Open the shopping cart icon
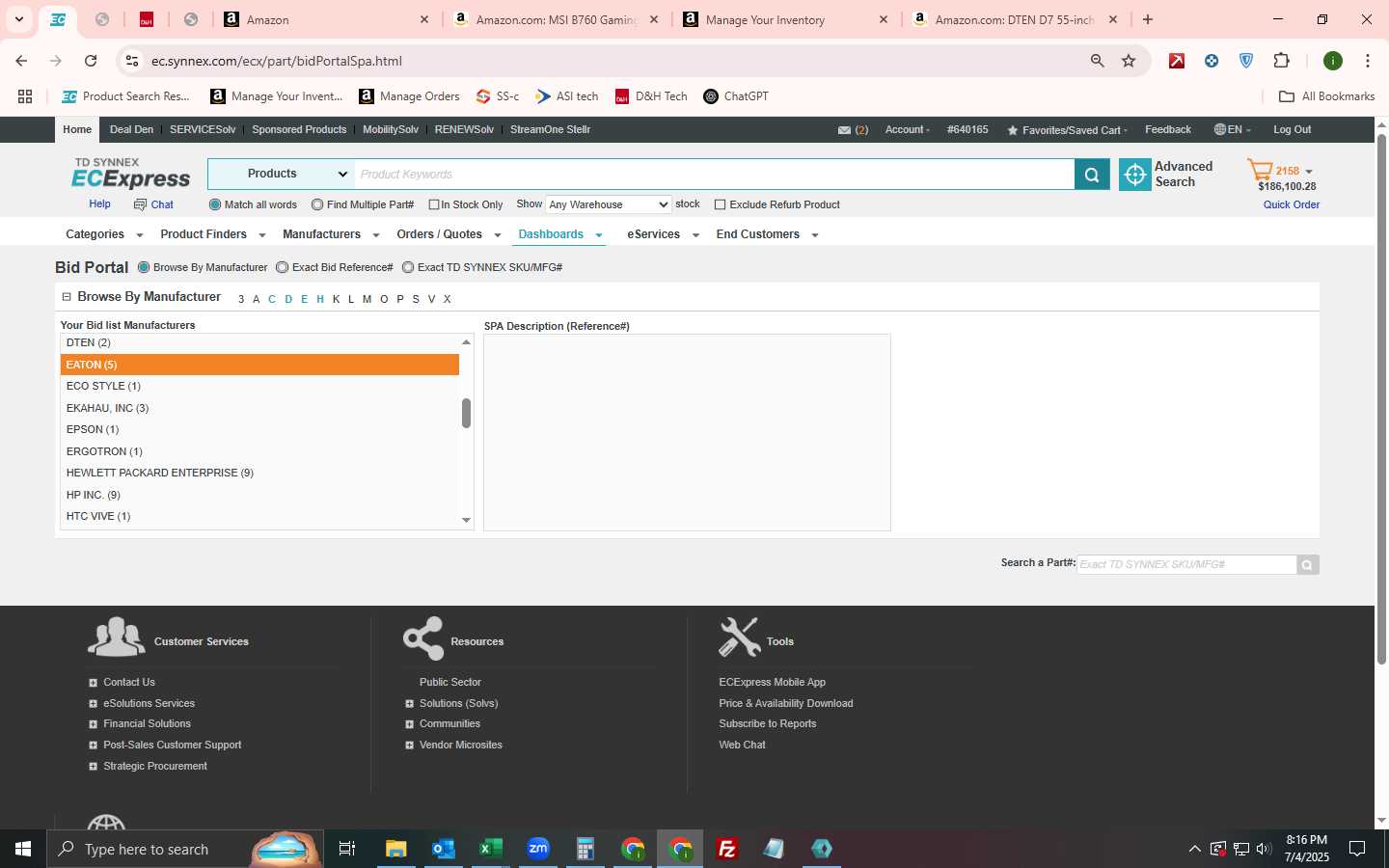 pyautogui.click(x=1259, y=171)
